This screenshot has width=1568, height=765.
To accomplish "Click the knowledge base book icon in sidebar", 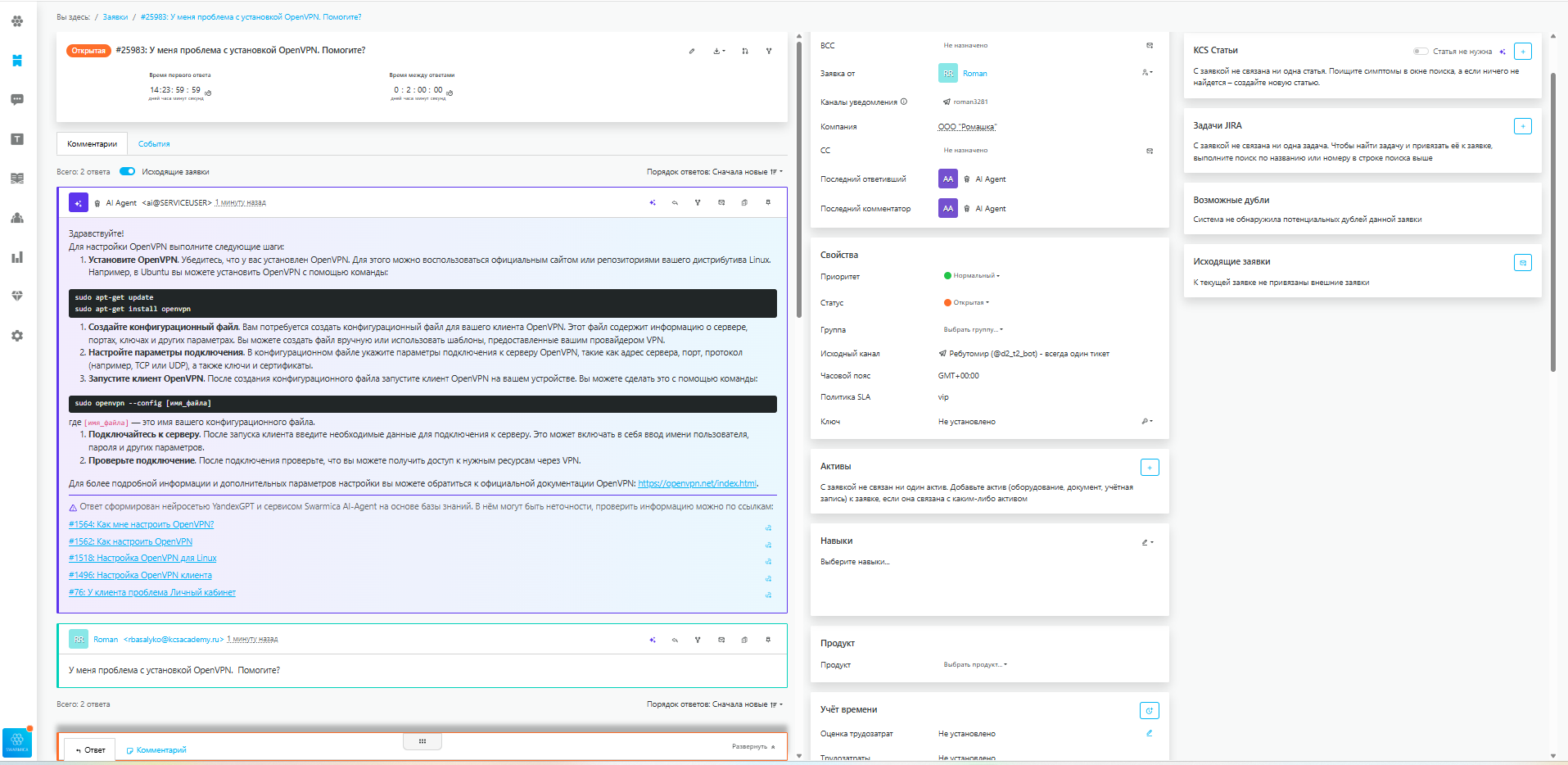I will 17,179.
